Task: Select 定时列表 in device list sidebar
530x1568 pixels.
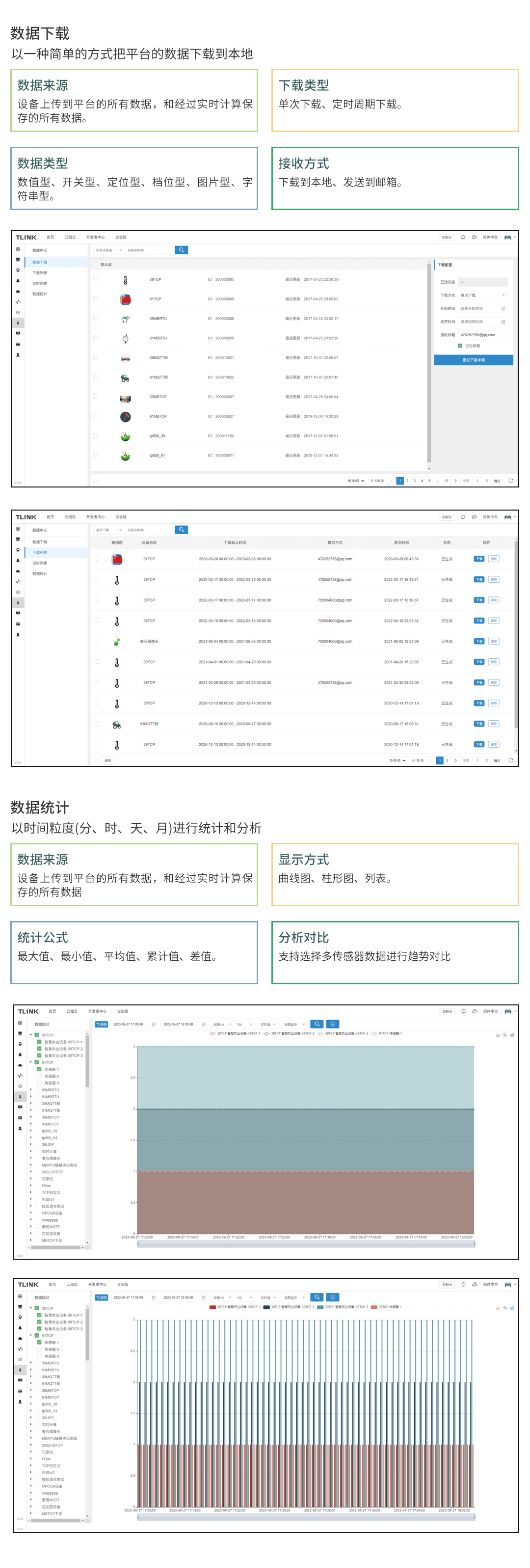Action: tap(40, 284)
